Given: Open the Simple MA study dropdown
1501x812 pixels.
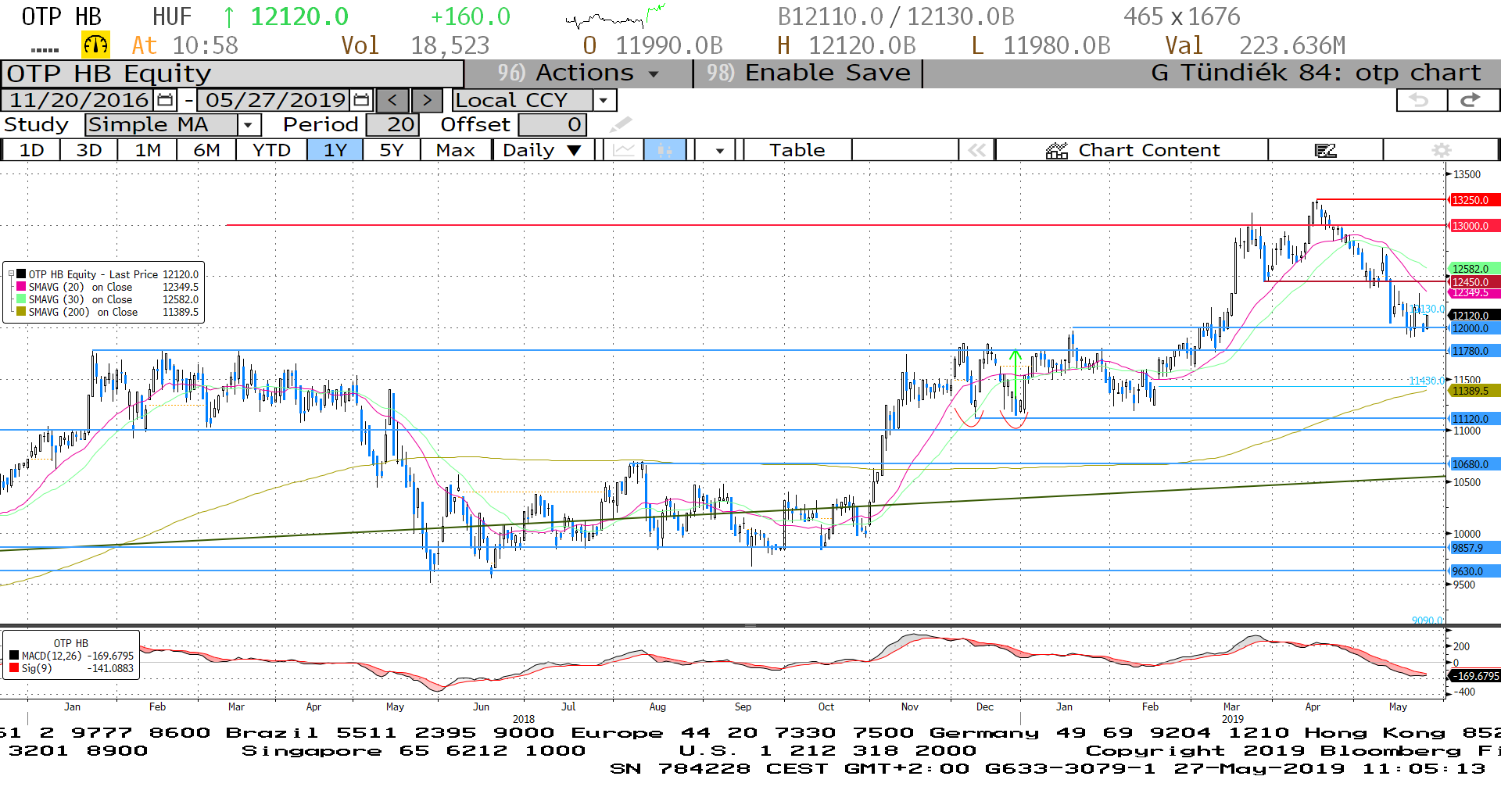Looking at the screenshot, I should tap(249, 124).
